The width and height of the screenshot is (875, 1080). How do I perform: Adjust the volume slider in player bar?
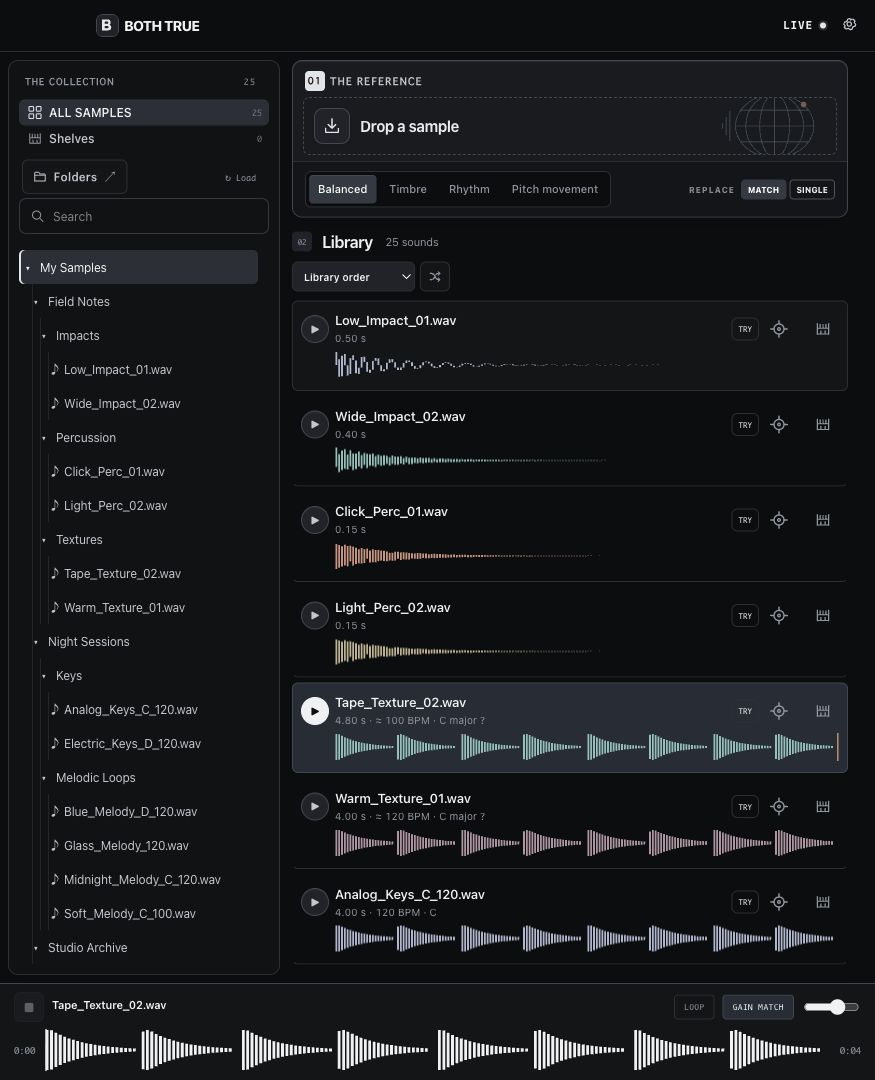831,1007
